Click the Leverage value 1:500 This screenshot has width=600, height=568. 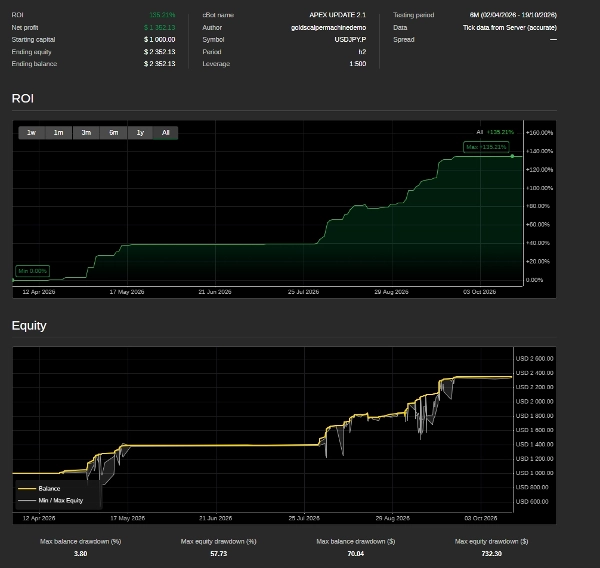(358, 64)
